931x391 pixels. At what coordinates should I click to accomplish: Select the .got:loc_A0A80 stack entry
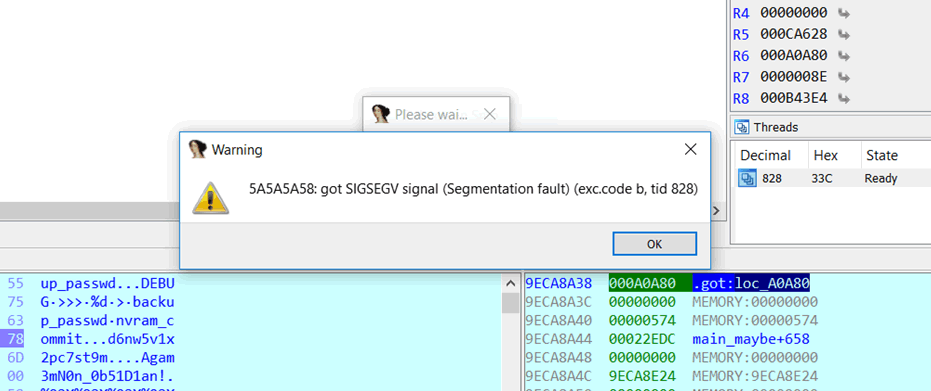tap(751, 283)
